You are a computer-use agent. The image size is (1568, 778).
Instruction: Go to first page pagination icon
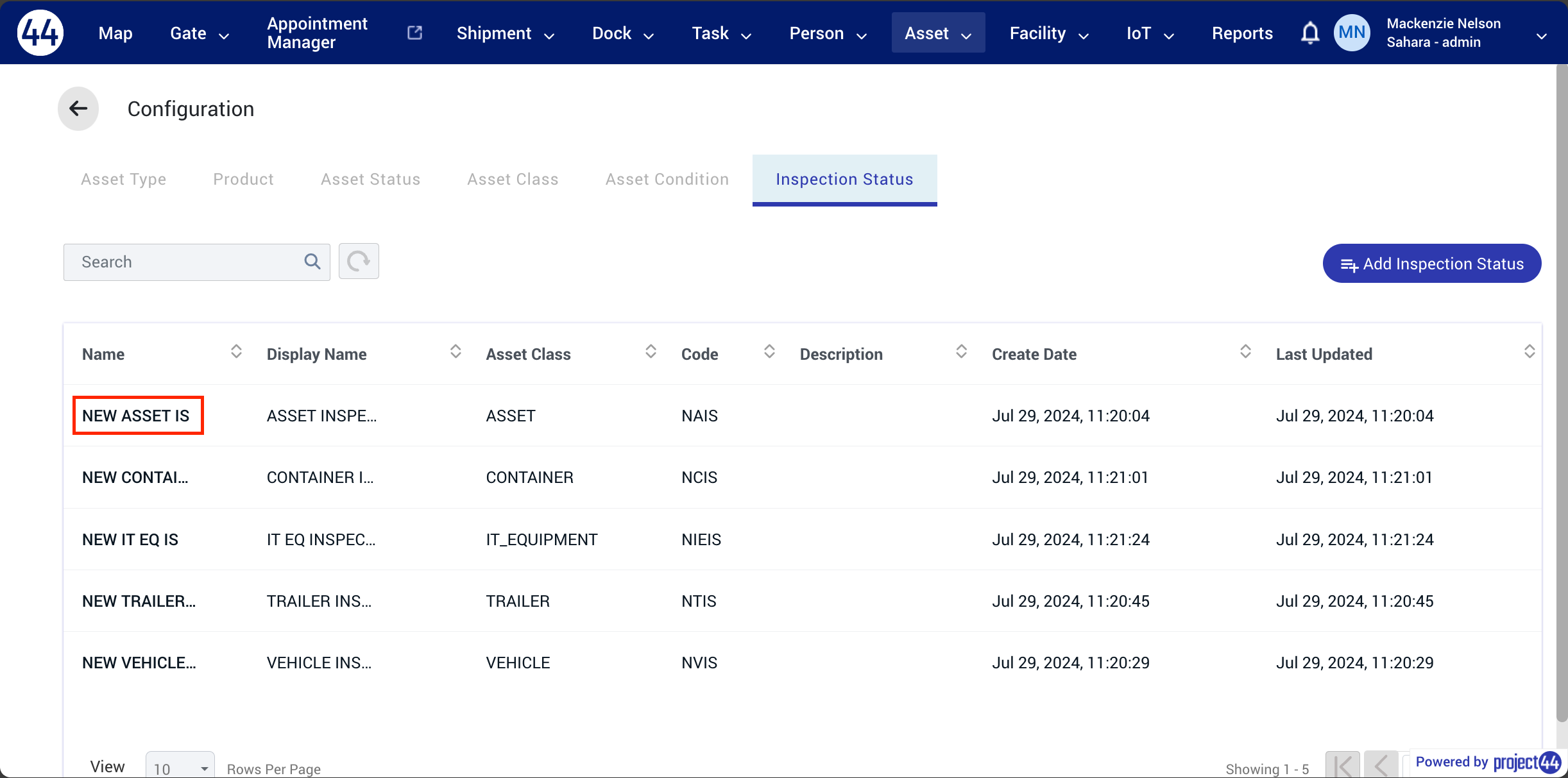click(1343, 765)
